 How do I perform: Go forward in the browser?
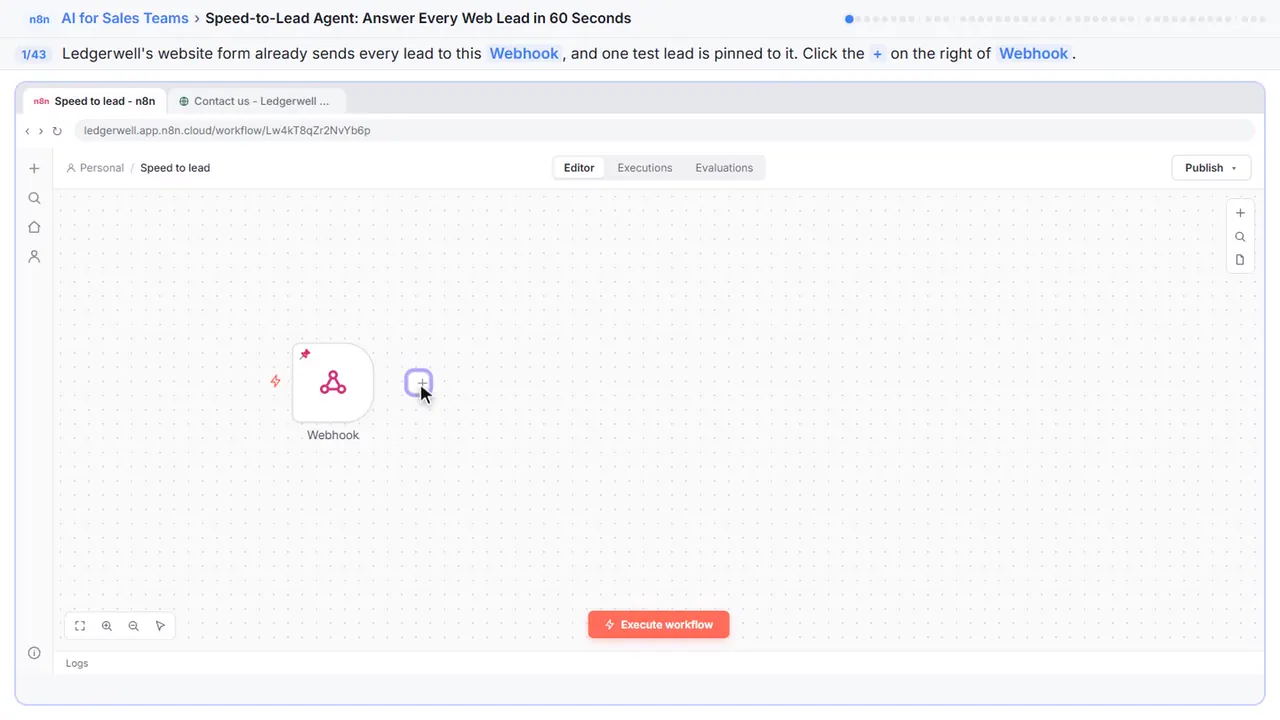point(41,131)
